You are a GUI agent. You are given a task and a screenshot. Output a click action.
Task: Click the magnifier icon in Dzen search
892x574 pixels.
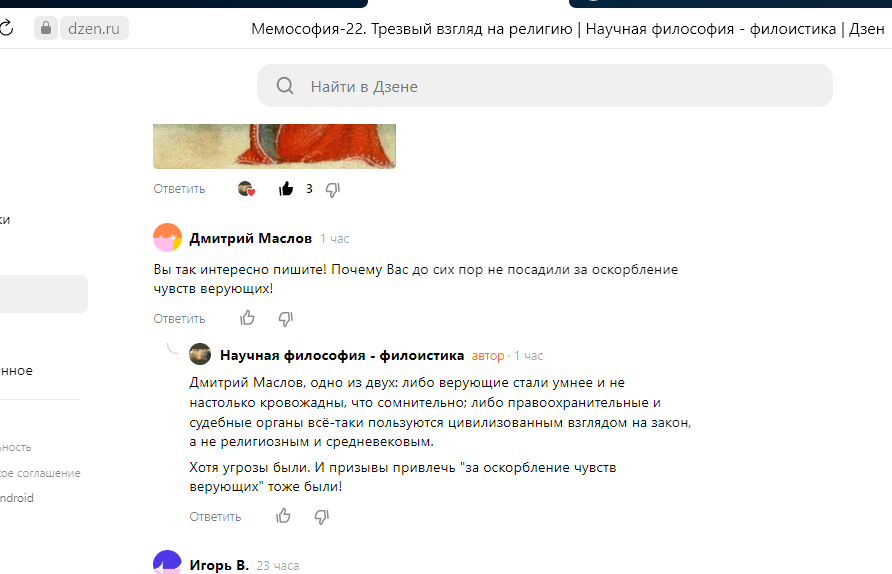285,86
